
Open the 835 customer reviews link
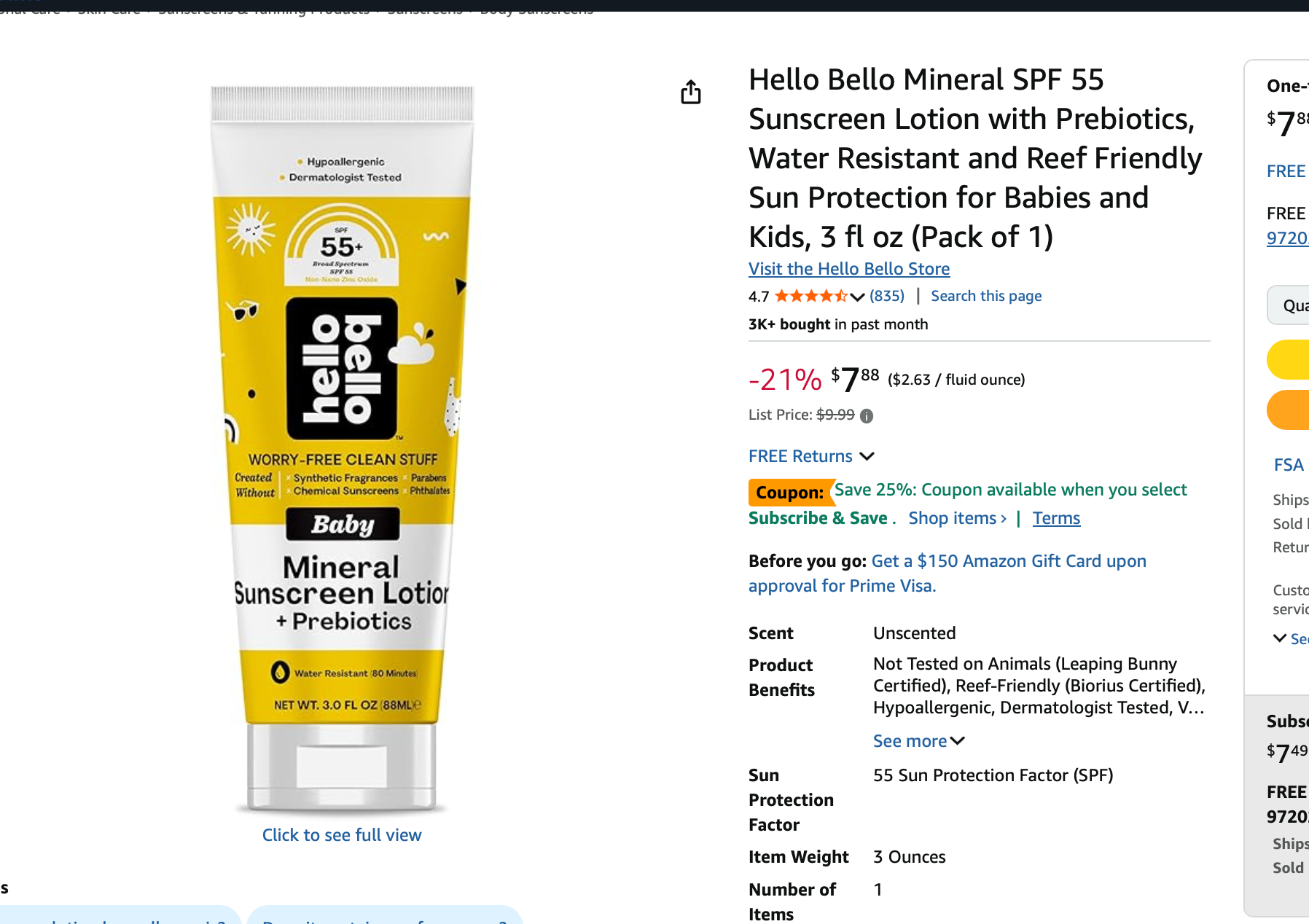click(887, 296)
